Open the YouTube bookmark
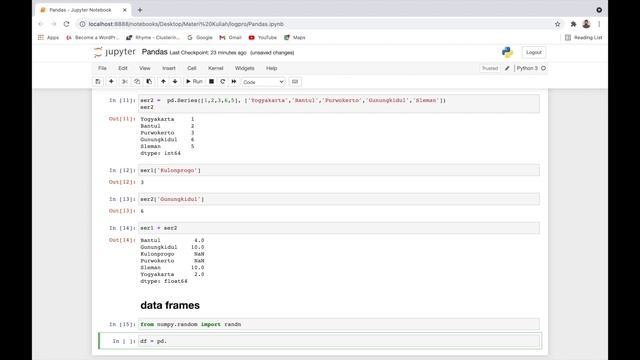Viewport: 640px width, 360px height. pos(262,38)
